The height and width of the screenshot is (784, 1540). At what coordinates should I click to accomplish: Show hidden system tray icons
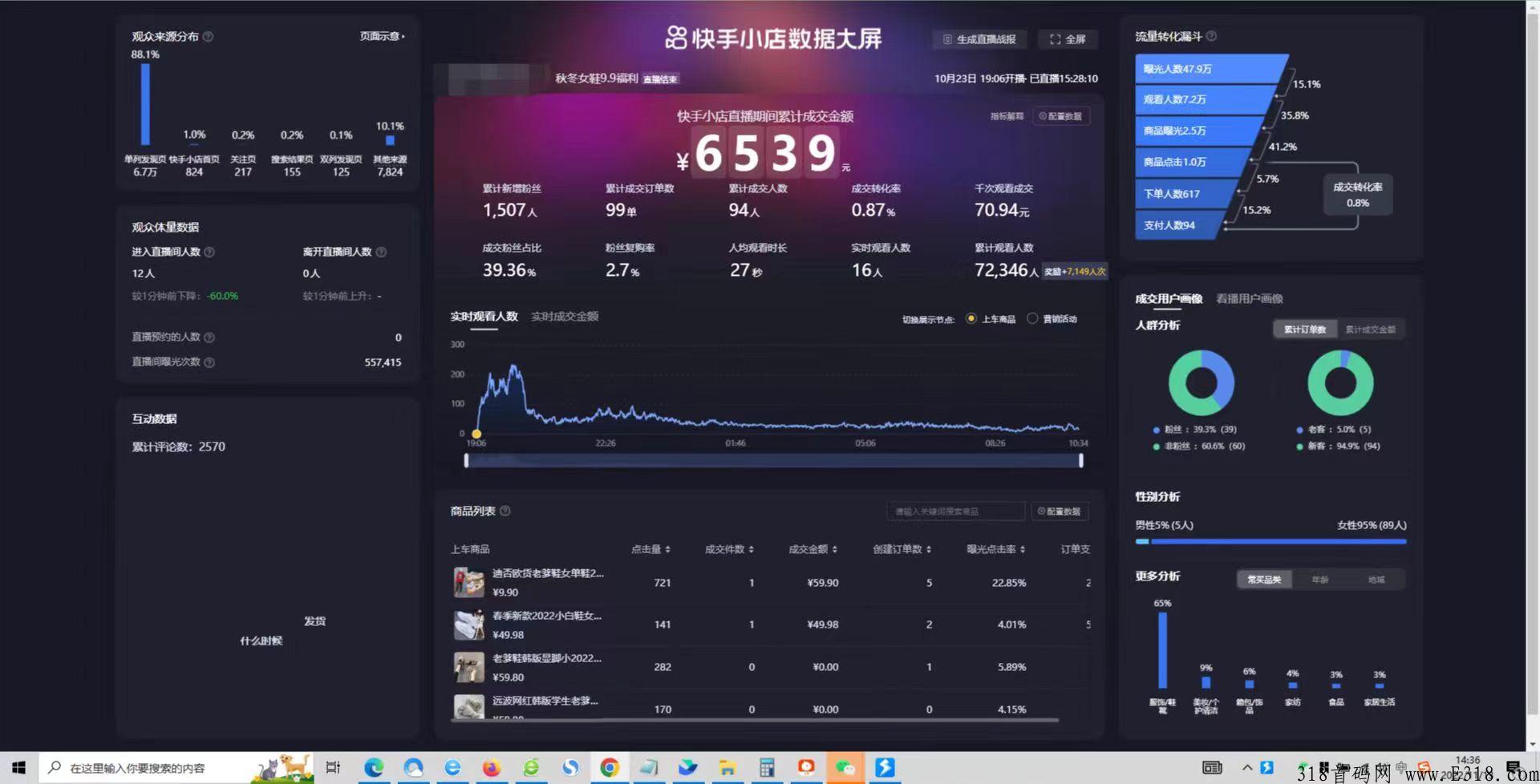(x=1247, y=768)
